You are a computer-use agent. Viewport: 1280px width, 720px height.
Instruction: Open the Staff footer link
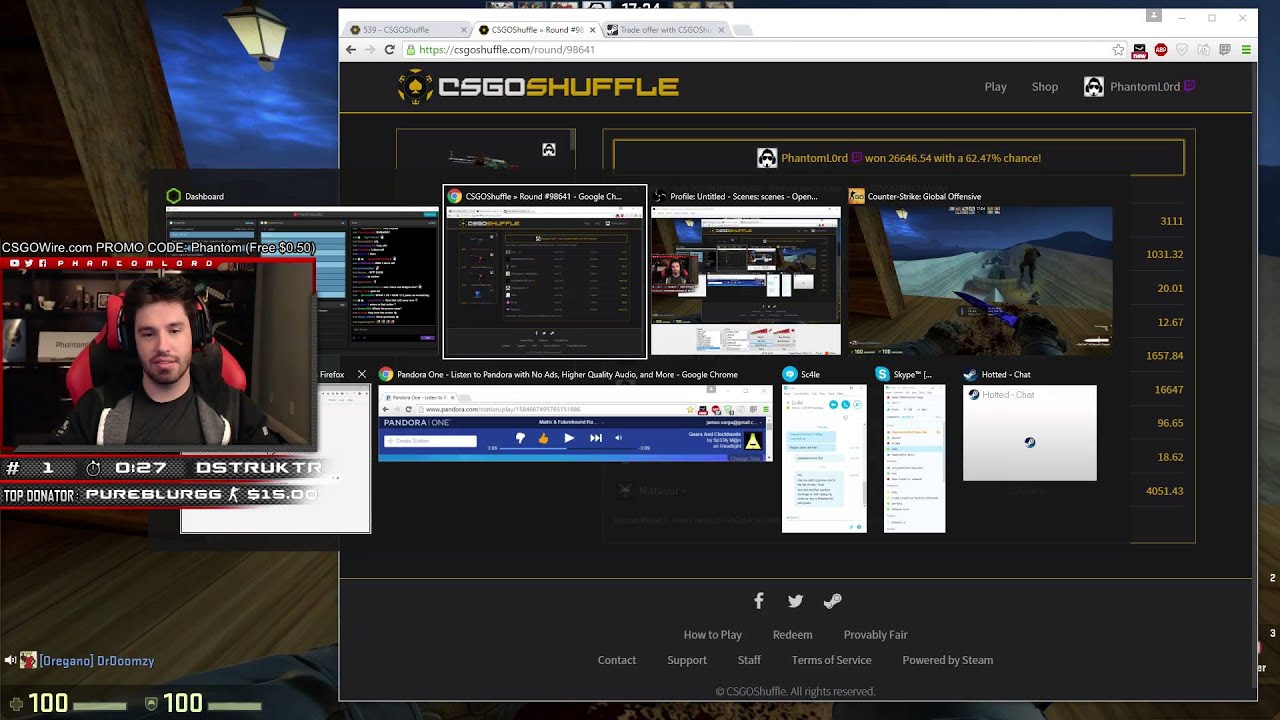click(749, 660)
